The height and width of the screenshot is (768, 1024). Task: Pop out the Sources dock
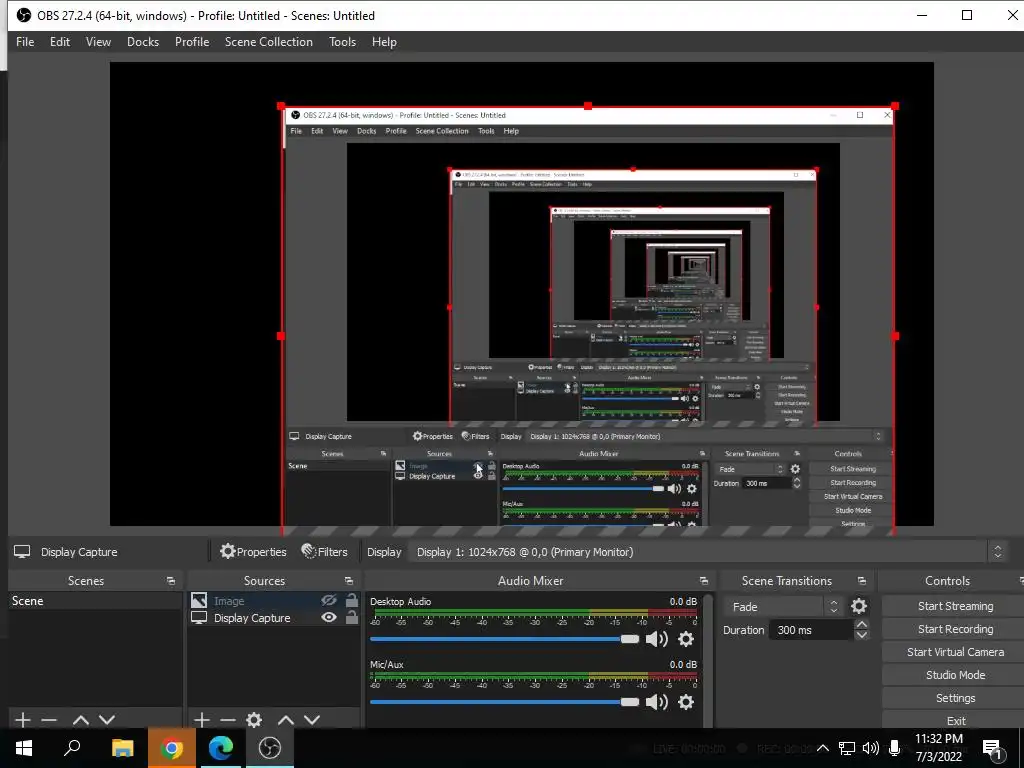click(349, 581)
